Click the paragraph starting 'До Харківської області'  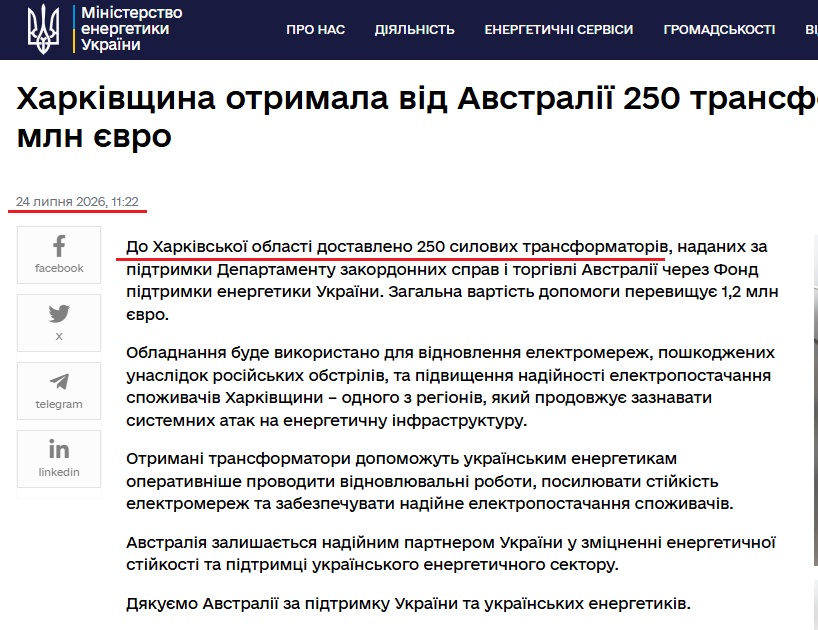tap(452, 281)
